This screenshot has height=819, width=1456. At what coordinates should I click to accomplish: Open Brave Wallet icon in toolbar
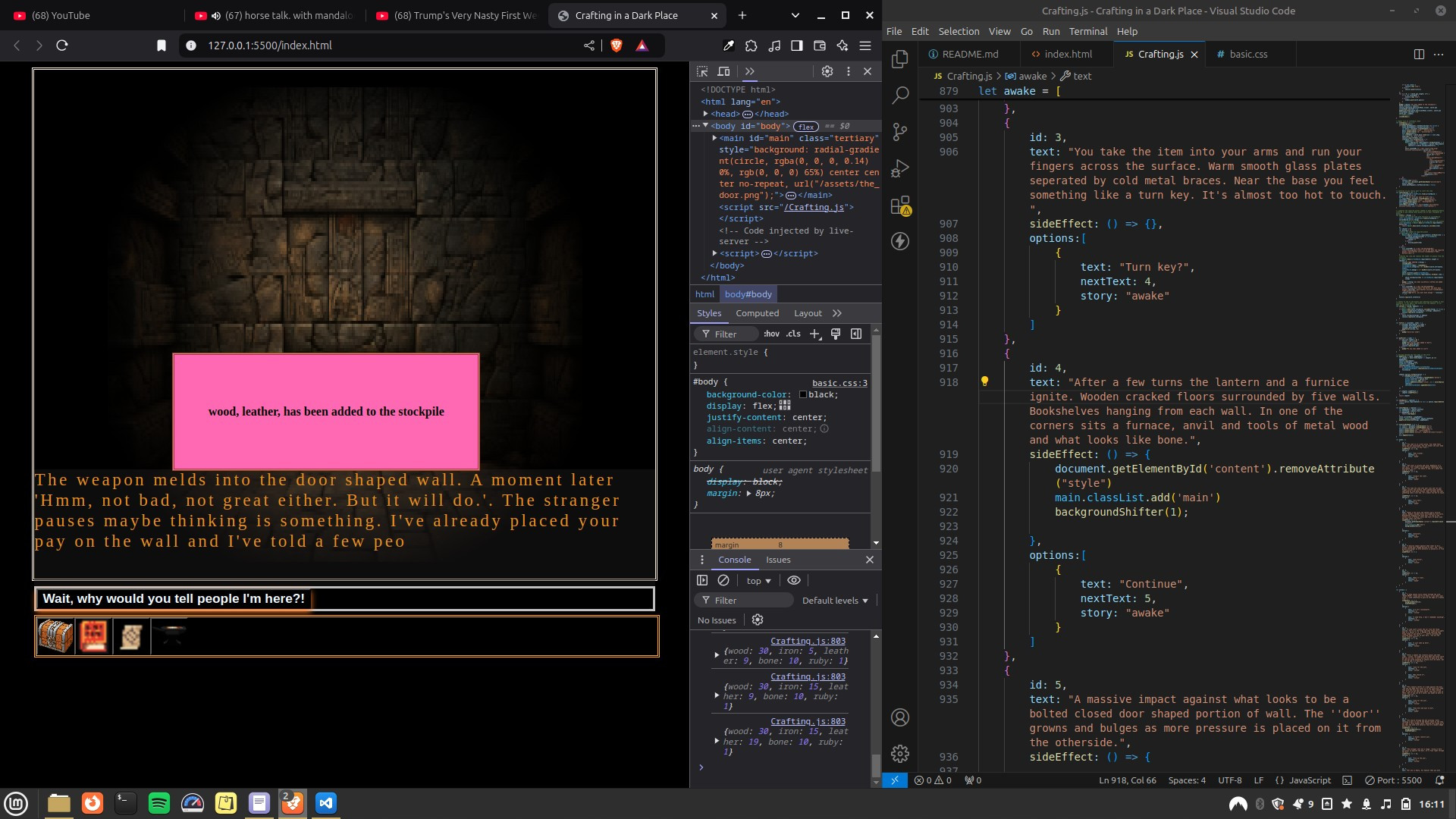[820, 45]
